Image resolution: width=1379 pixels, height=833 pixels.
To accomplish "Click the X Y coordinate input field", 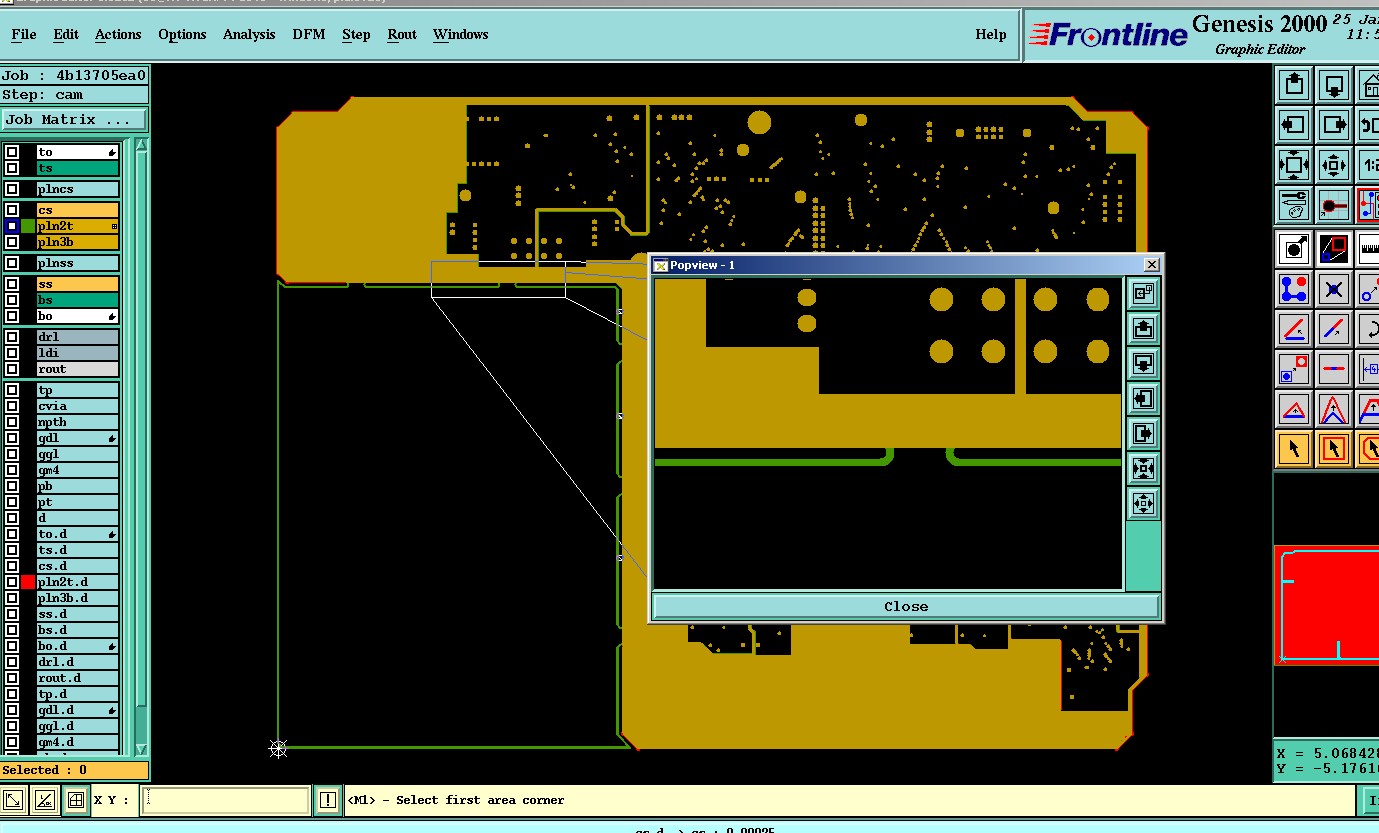I will coord(226,800).
